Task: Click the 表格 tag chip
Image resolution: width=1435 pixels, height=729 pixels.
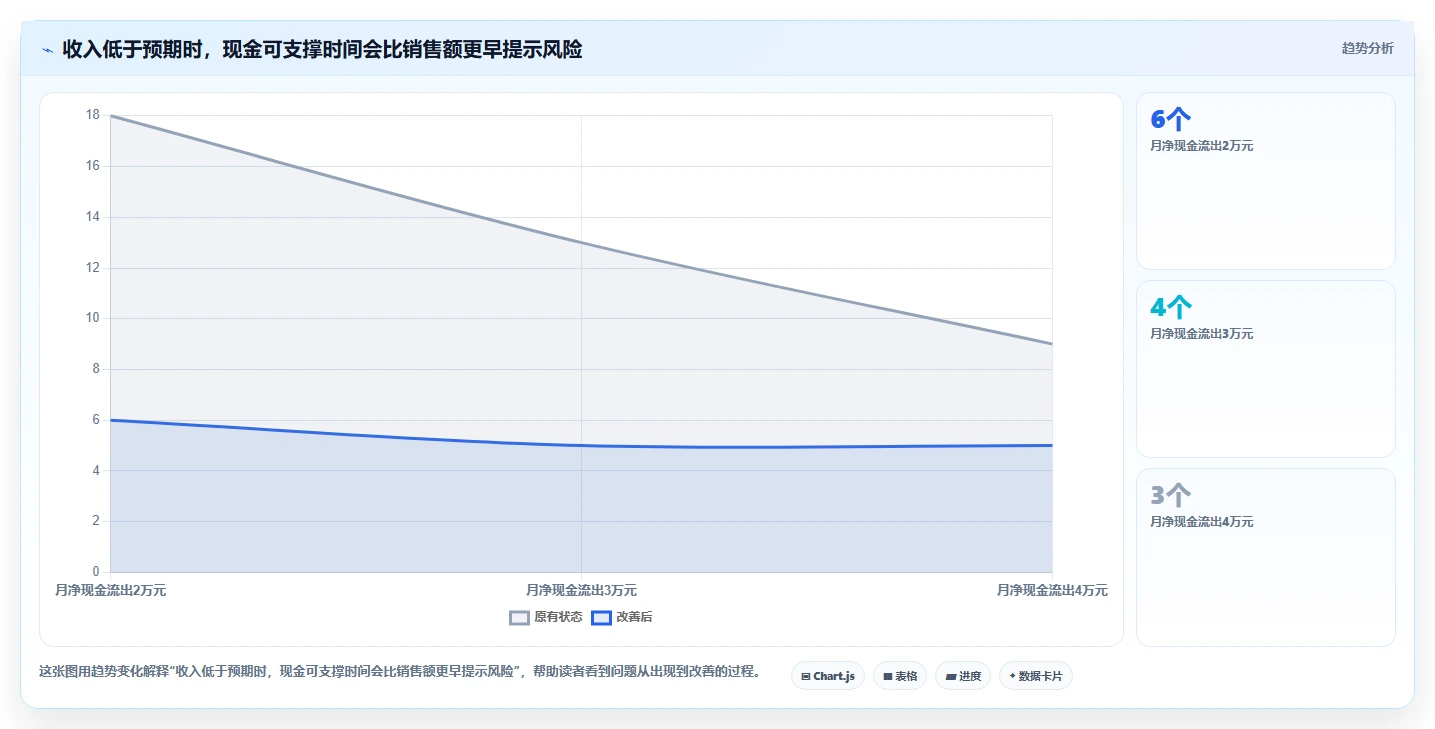Action: (900, 676)
